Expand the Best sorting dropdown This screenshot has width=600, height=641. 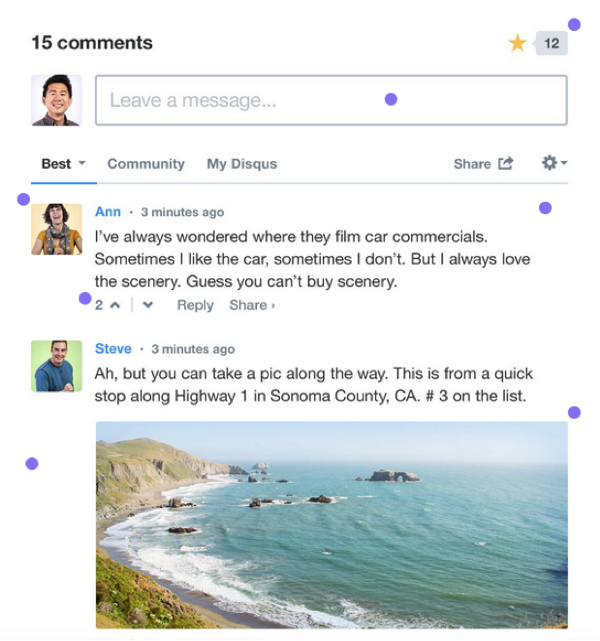coord(63,164)
